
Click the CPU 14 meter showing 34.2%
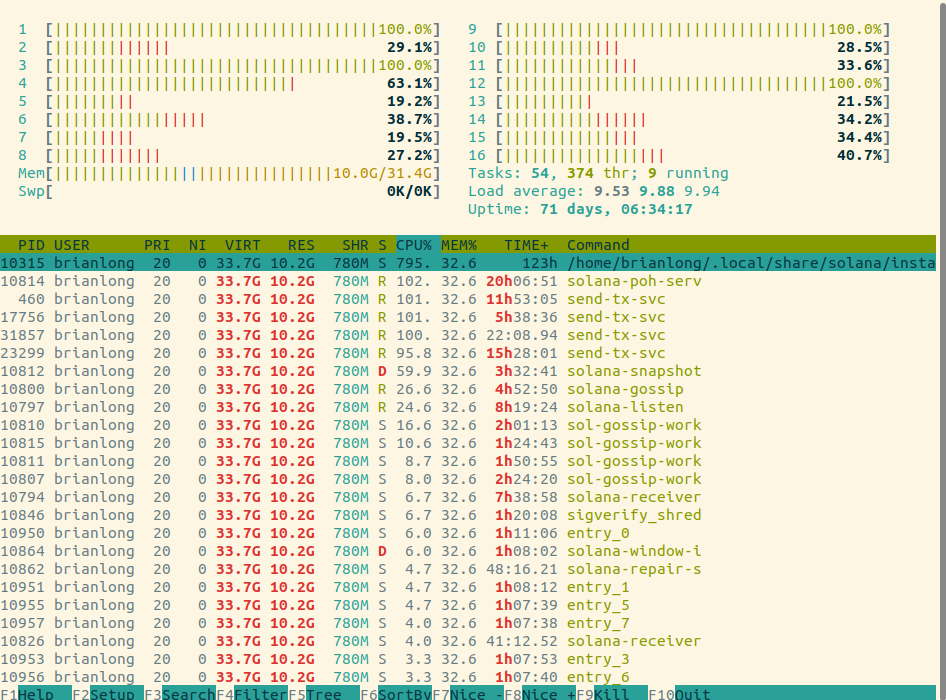(679, 119)
